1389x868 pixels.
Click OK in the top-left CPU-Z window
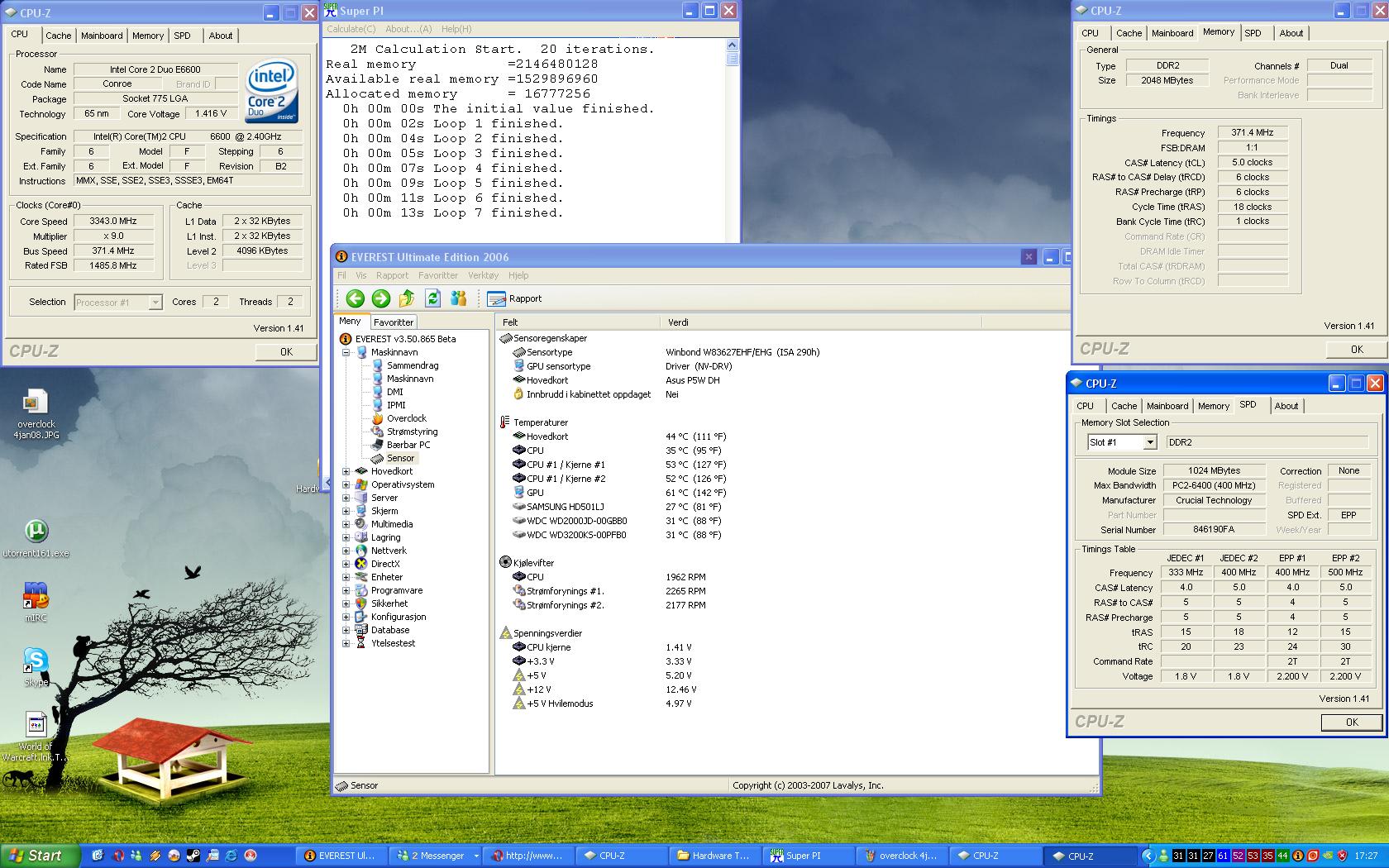(286, 352)
